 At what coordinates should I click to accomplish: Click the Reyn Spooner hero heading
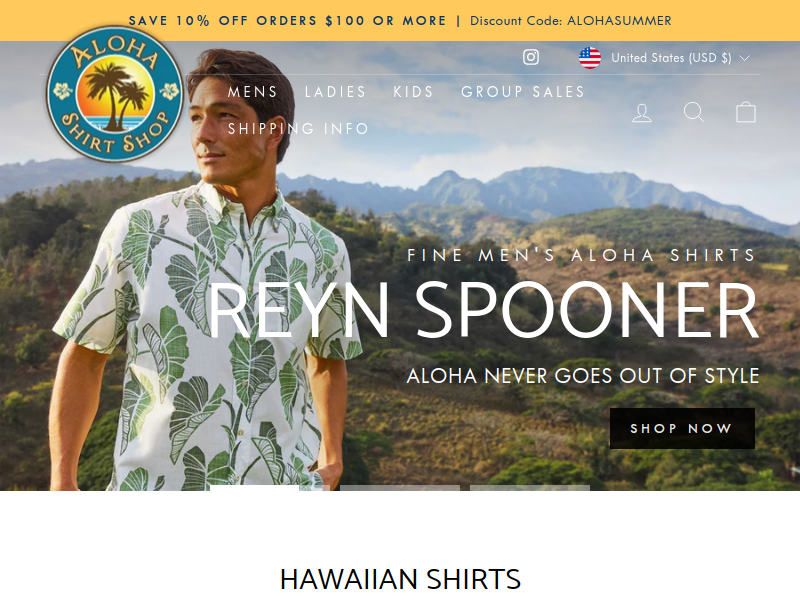[x=483, y=311]
